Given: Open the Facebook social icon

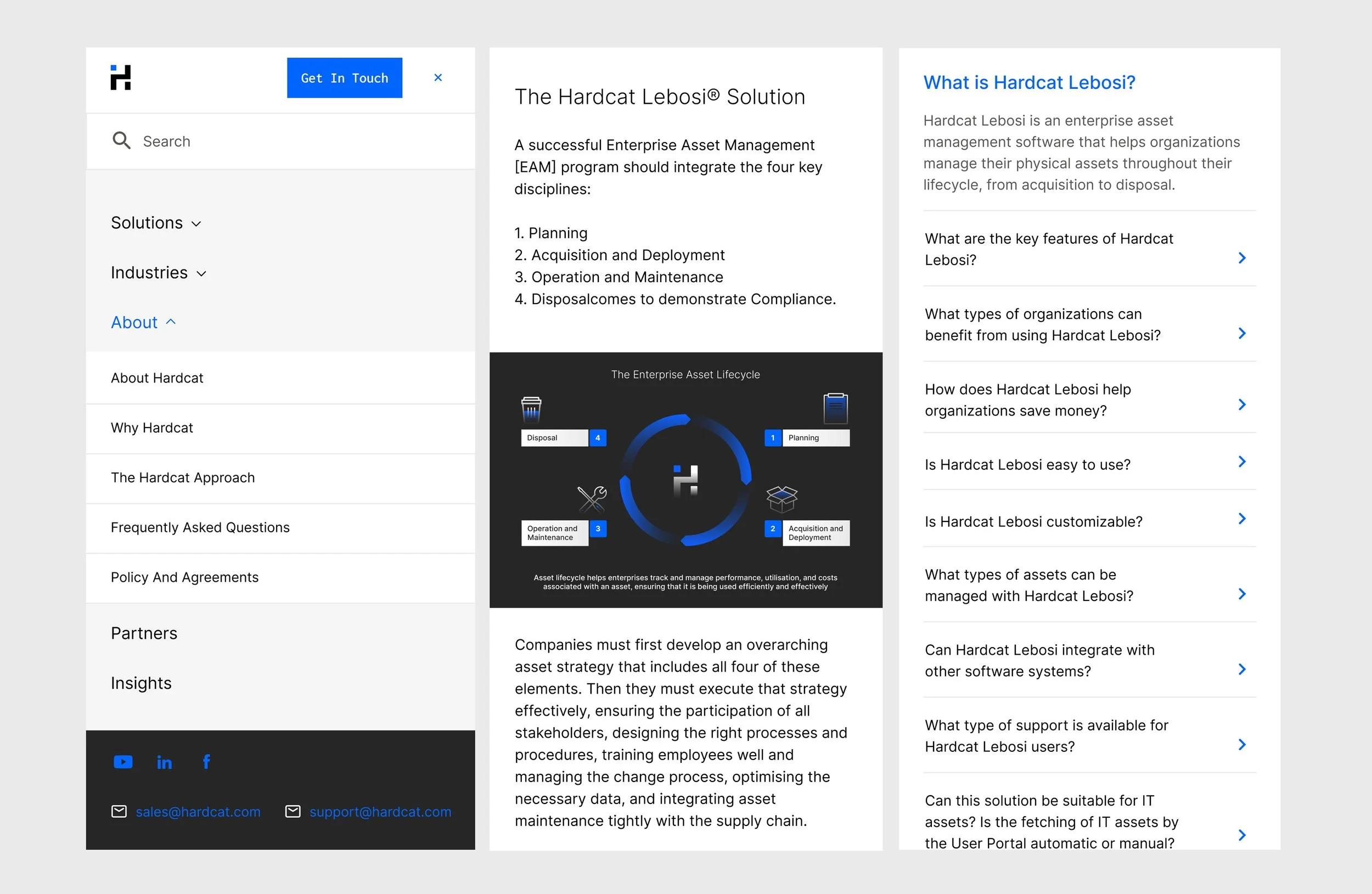Looking at the screenshot, I should click(x=206, y=761).
